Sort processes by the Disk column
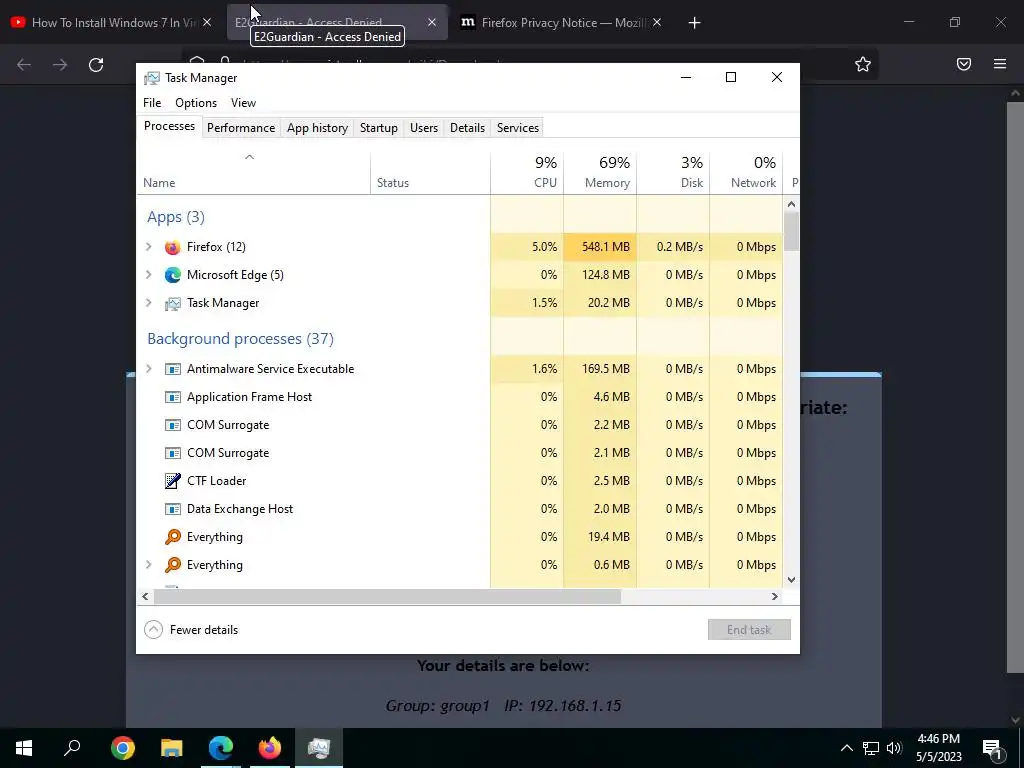1024x768 pixels. tap(673, 172)
